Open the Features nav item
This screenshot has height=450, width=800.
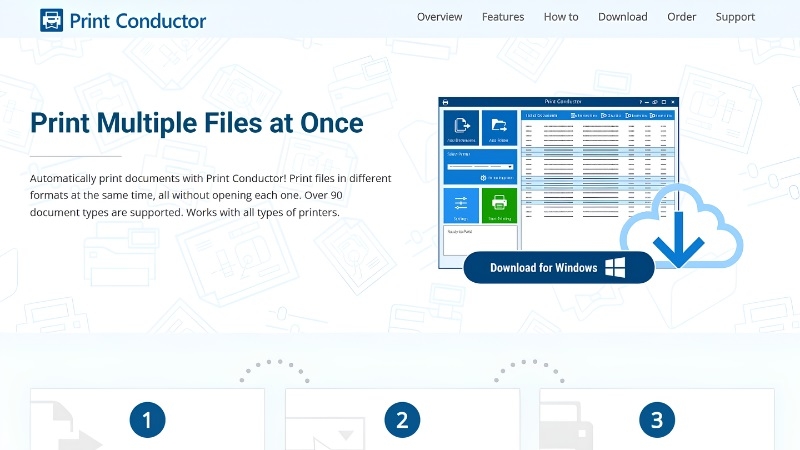[x=503, y=17]
